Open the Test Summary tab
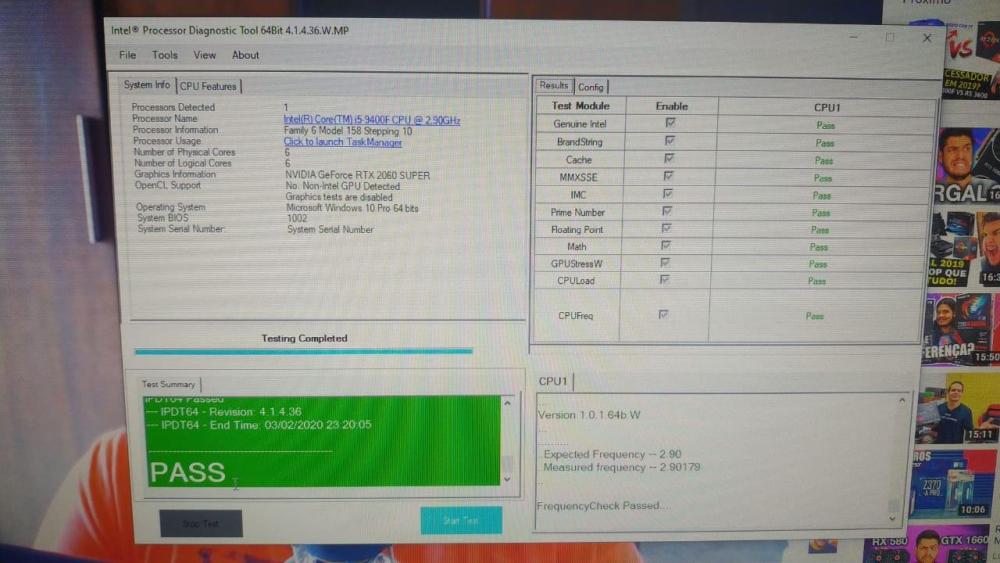This screenshot has height=563, width=1000. 168,384
